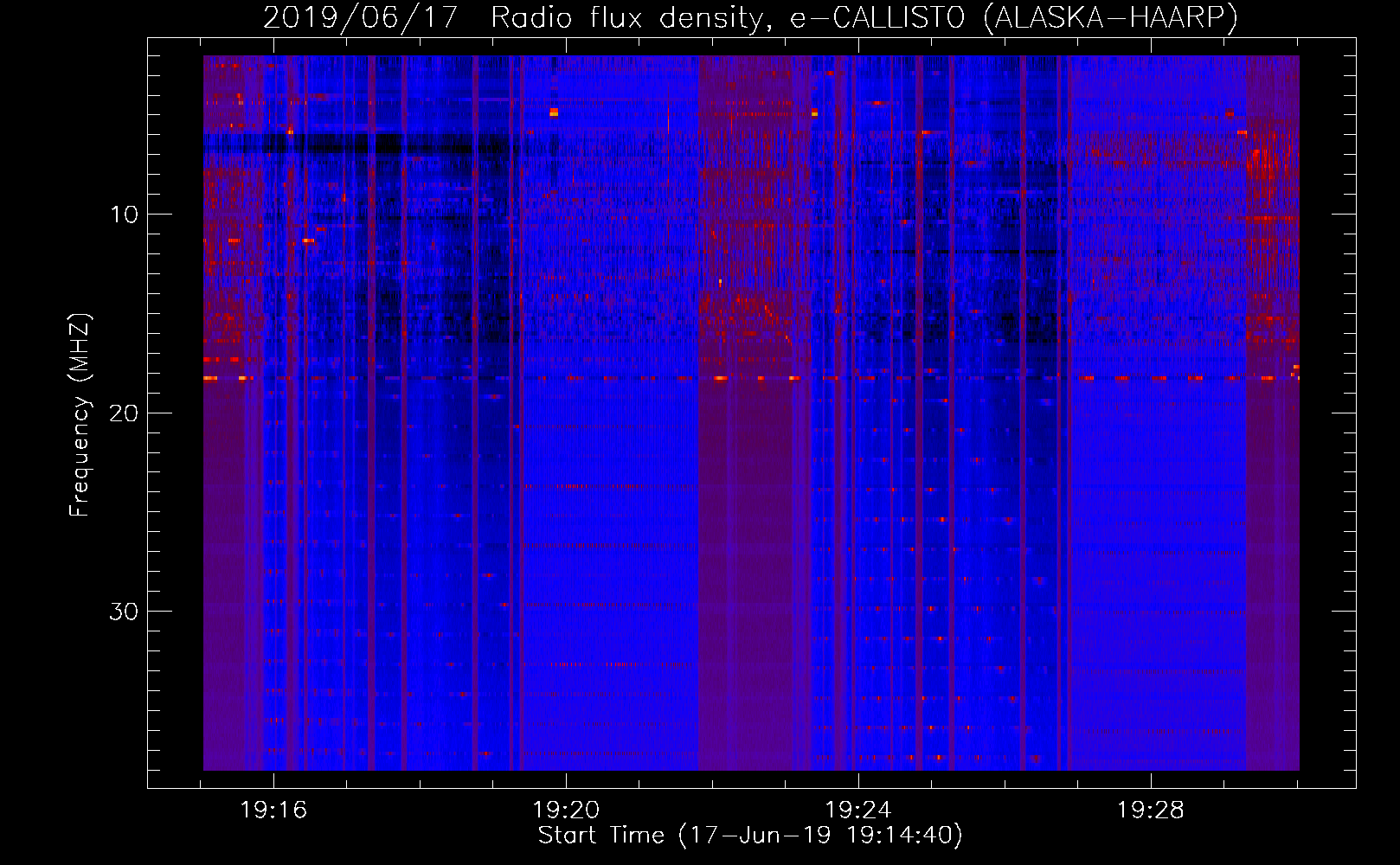The height and width of the screenshot is (865, 1400).
Task: Click the '10' frequency tick label
Action: point(124,215)
